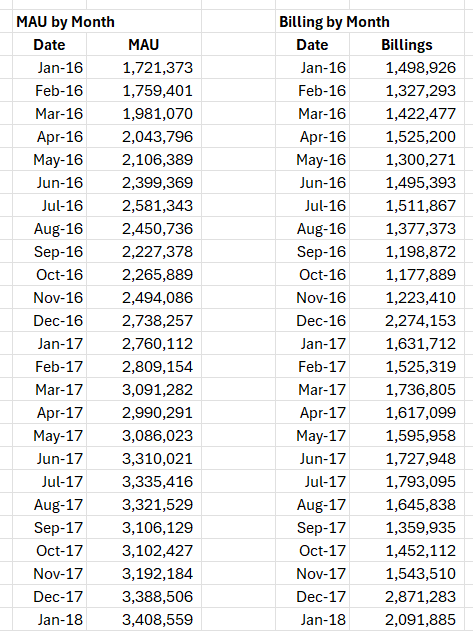The image size is (473, 631).
Task: Select the Date header in Billing table
Action: point(312,44)
